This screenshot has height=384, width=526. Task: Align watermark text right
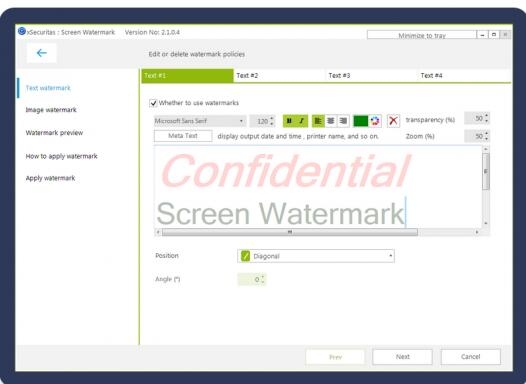343,121
